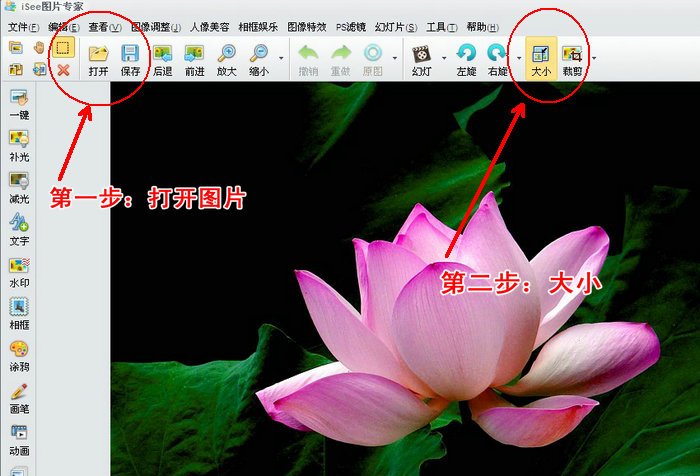Open the 动画 animation tool
The height and width of the screenshot is (476, 700).
[19, 440]
